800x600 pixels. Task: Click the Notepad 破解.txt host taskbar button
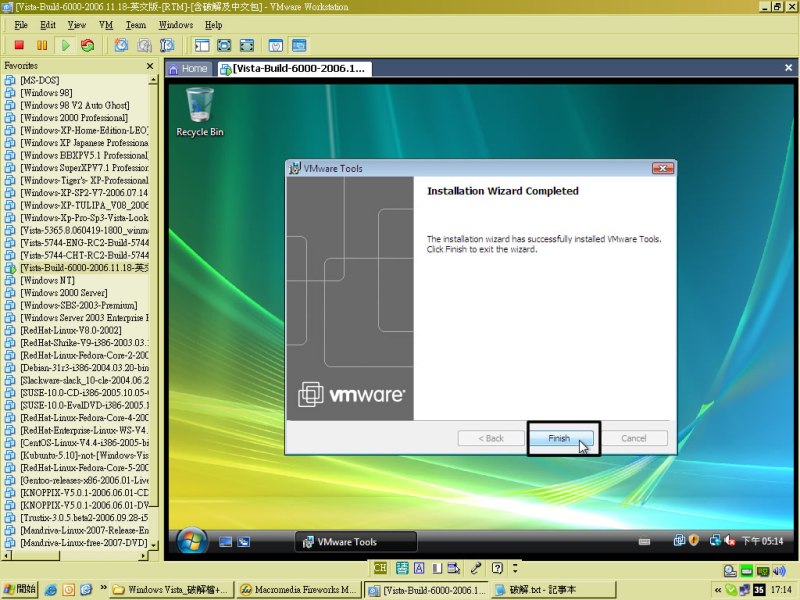click(554, 590)
